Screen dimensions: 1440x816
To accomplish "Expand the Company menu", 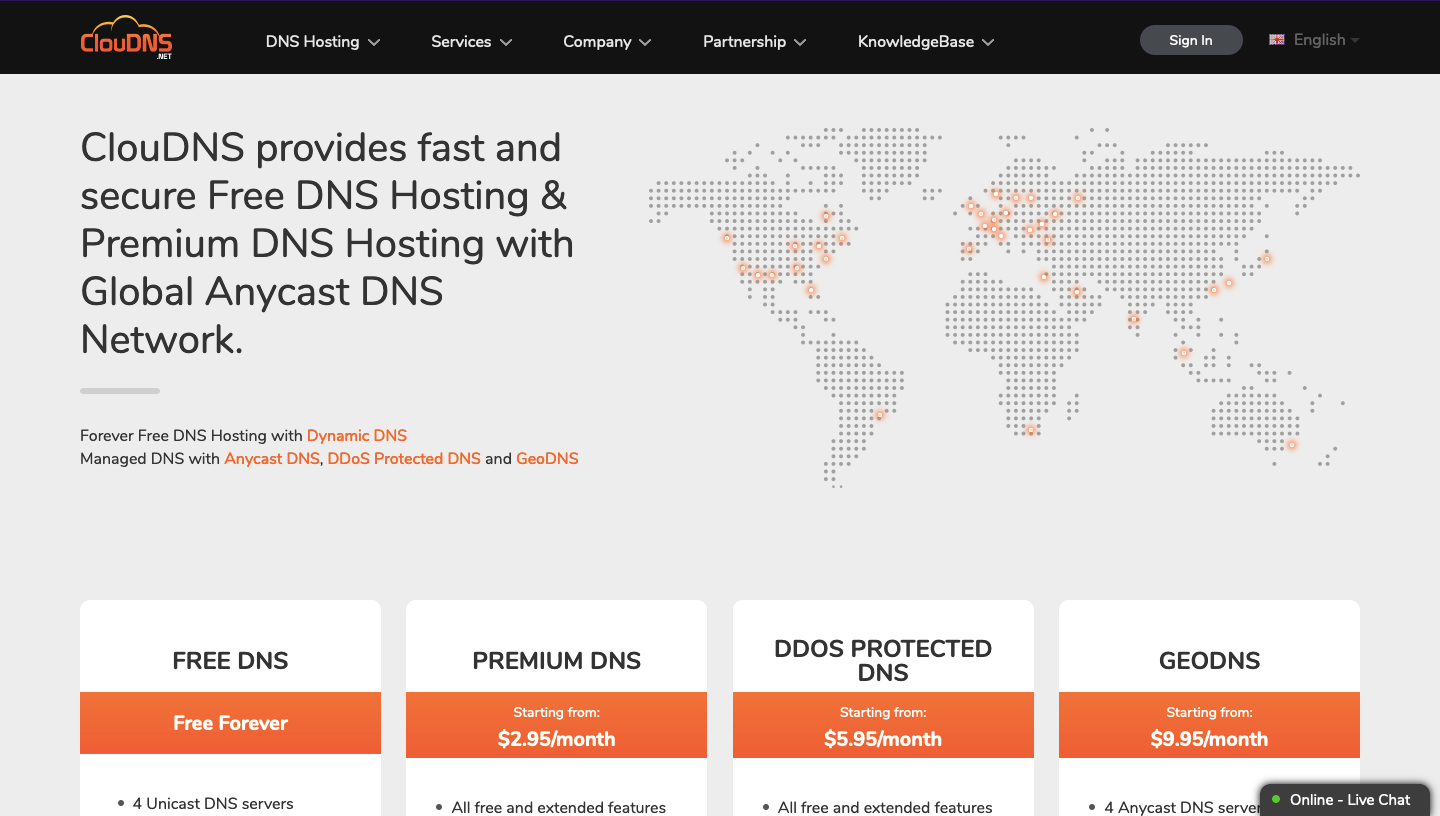I will 606,42.
